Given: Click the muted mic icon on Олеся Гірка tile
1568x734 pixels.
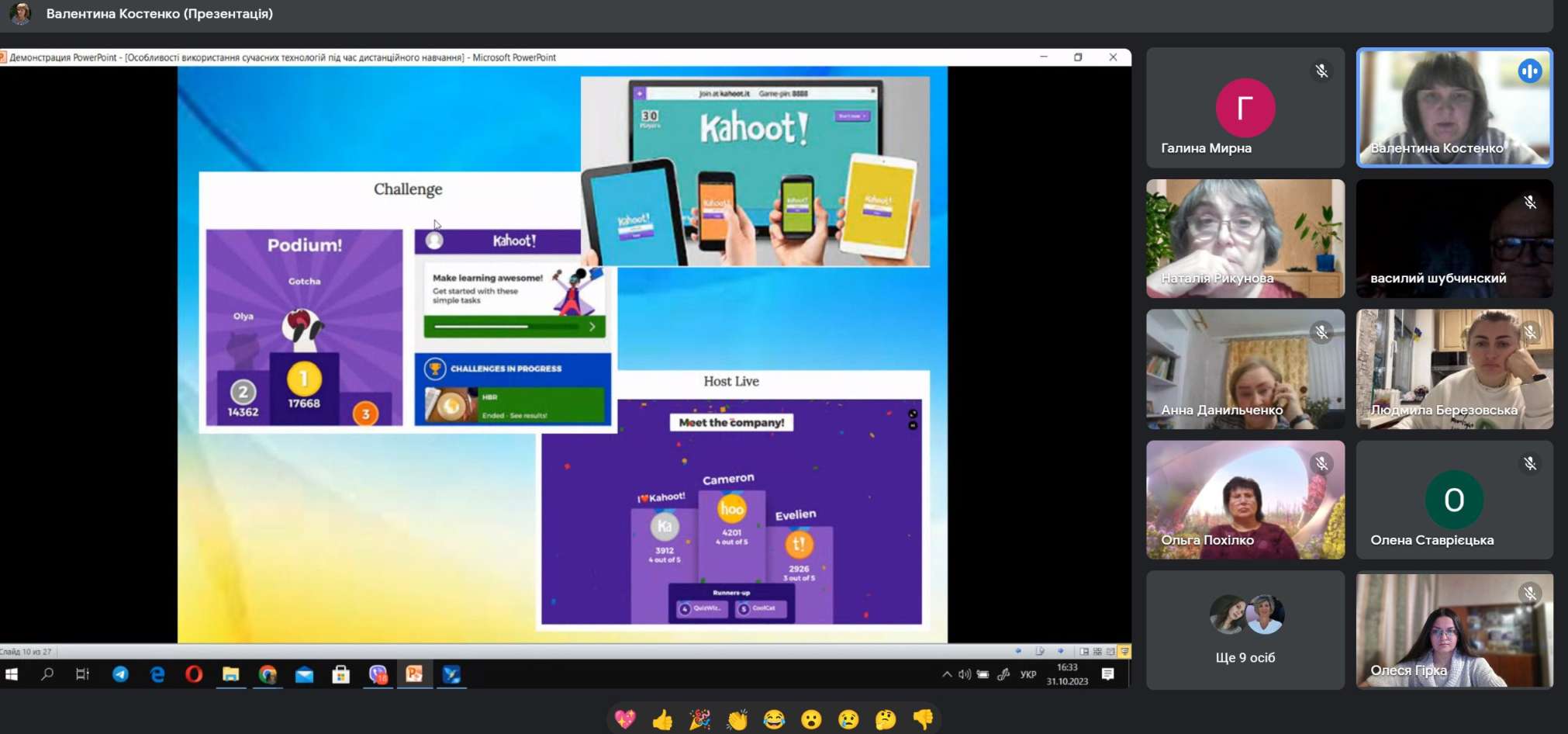Looking at the screenshot, I should pos(1530,594).
